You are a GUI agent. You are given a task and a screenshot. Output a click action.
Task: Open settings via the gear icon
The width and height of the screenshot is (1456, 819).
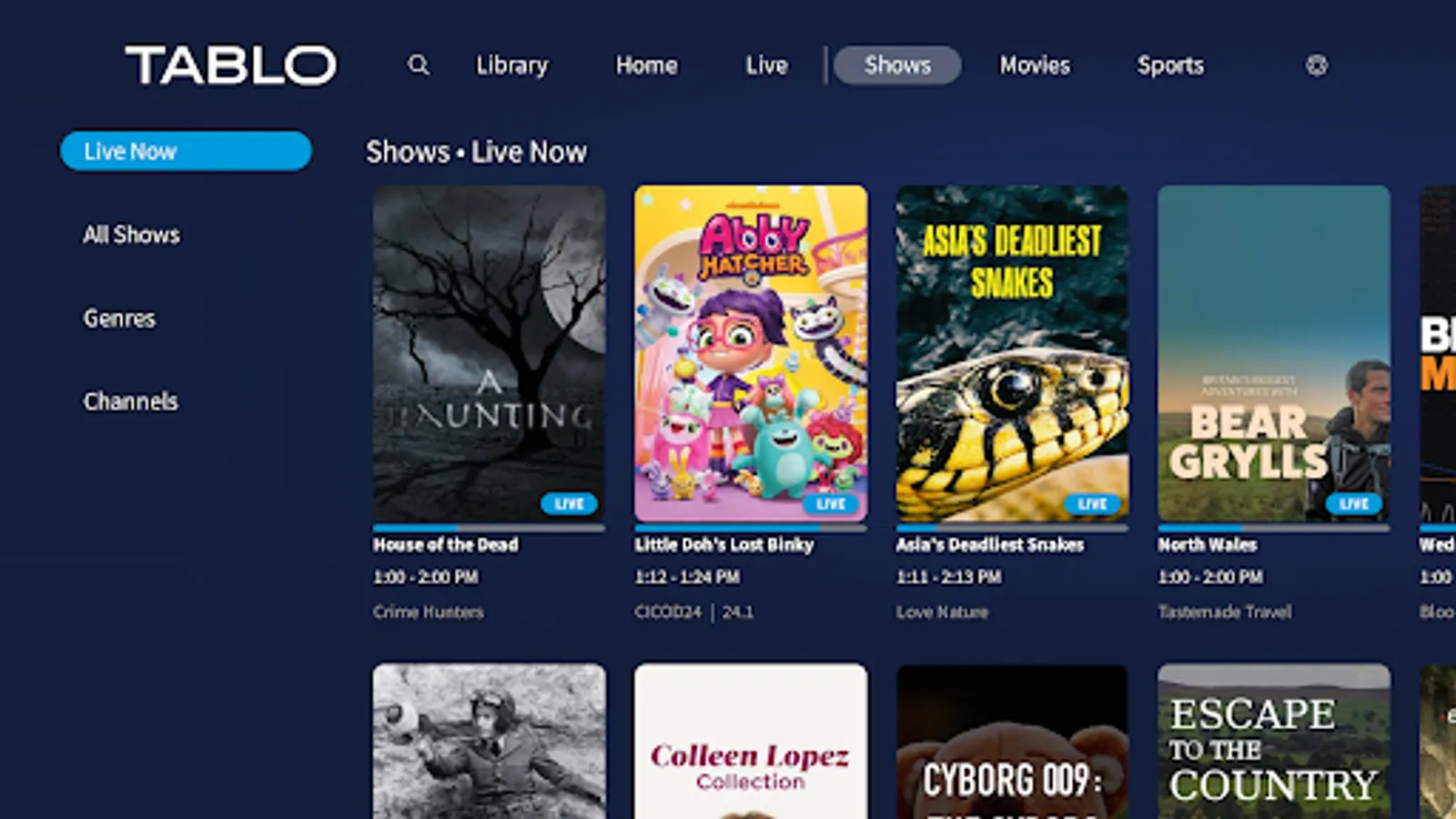pos(1317,66)
